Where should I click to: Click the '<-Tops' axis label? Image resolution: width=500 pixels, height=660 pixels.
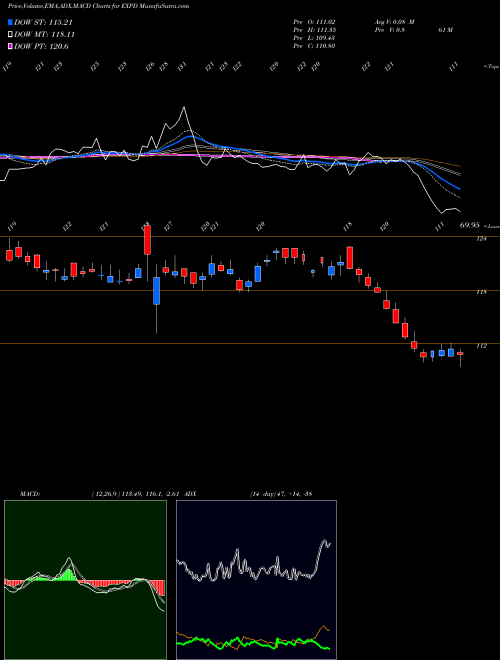tap(491, 67)
